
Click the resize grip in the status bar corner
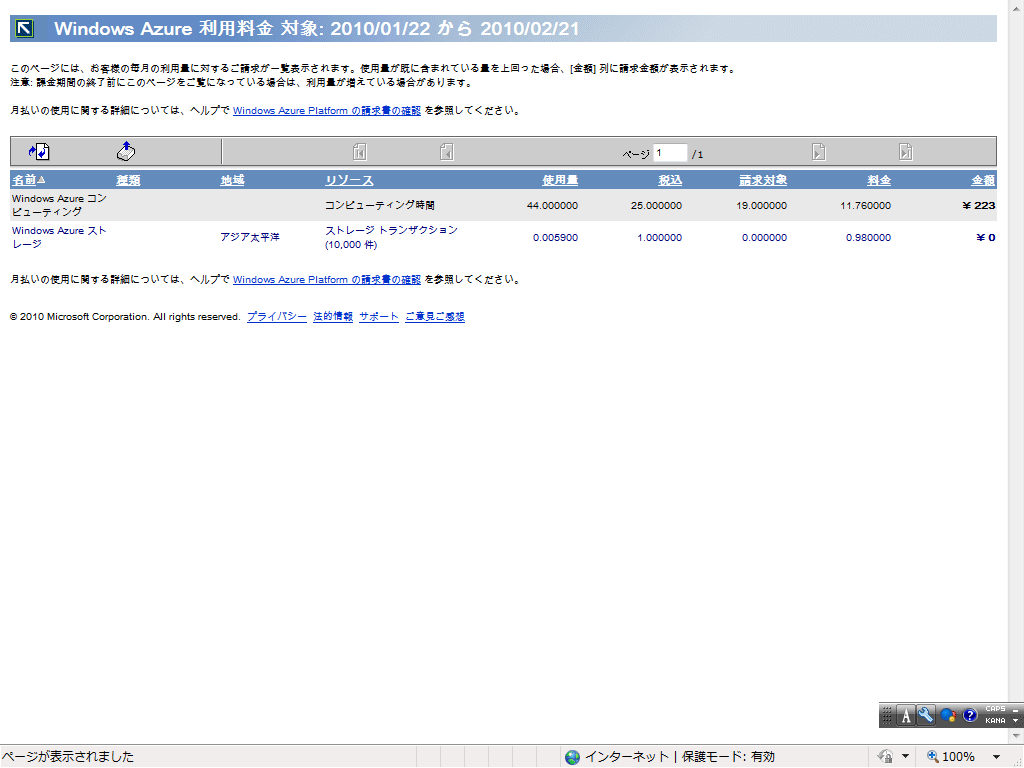[x=1017, y=761]
